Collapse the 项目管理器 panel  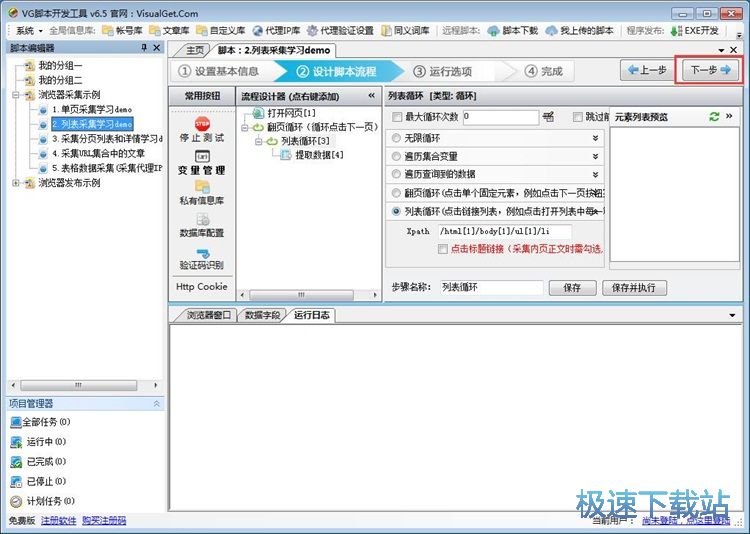coord(156,404)
